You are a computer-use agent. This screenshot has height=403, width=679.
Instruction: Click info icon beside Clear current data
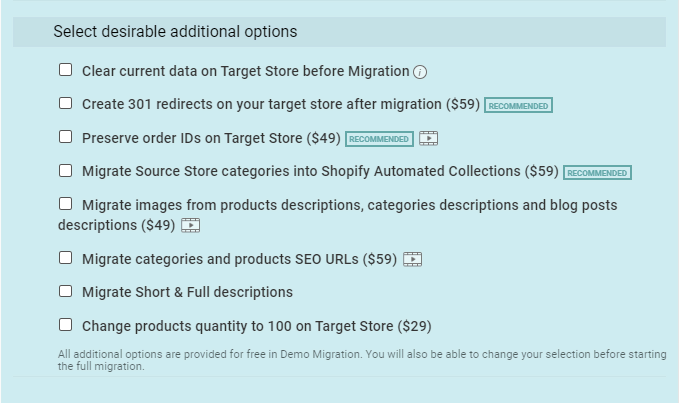coord(421,72)
